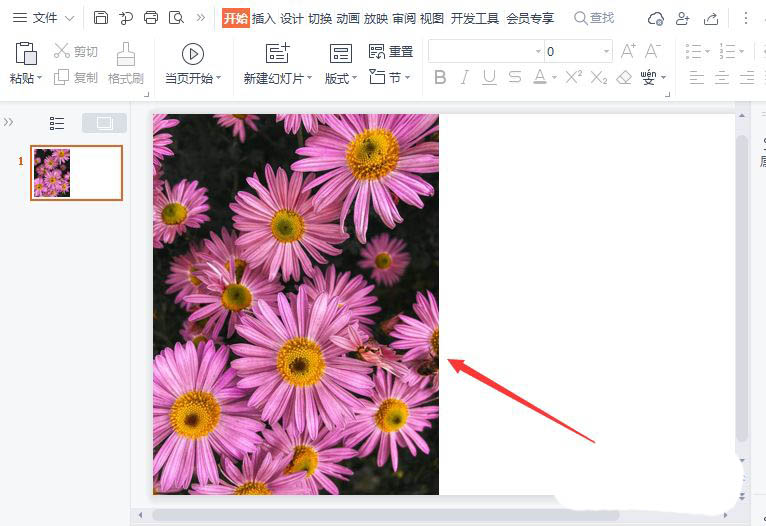Toggle bold text formatting
Image resolution: width=766 pixels, height=526 pixels.
pyautogui.click(x=440, y=77)
